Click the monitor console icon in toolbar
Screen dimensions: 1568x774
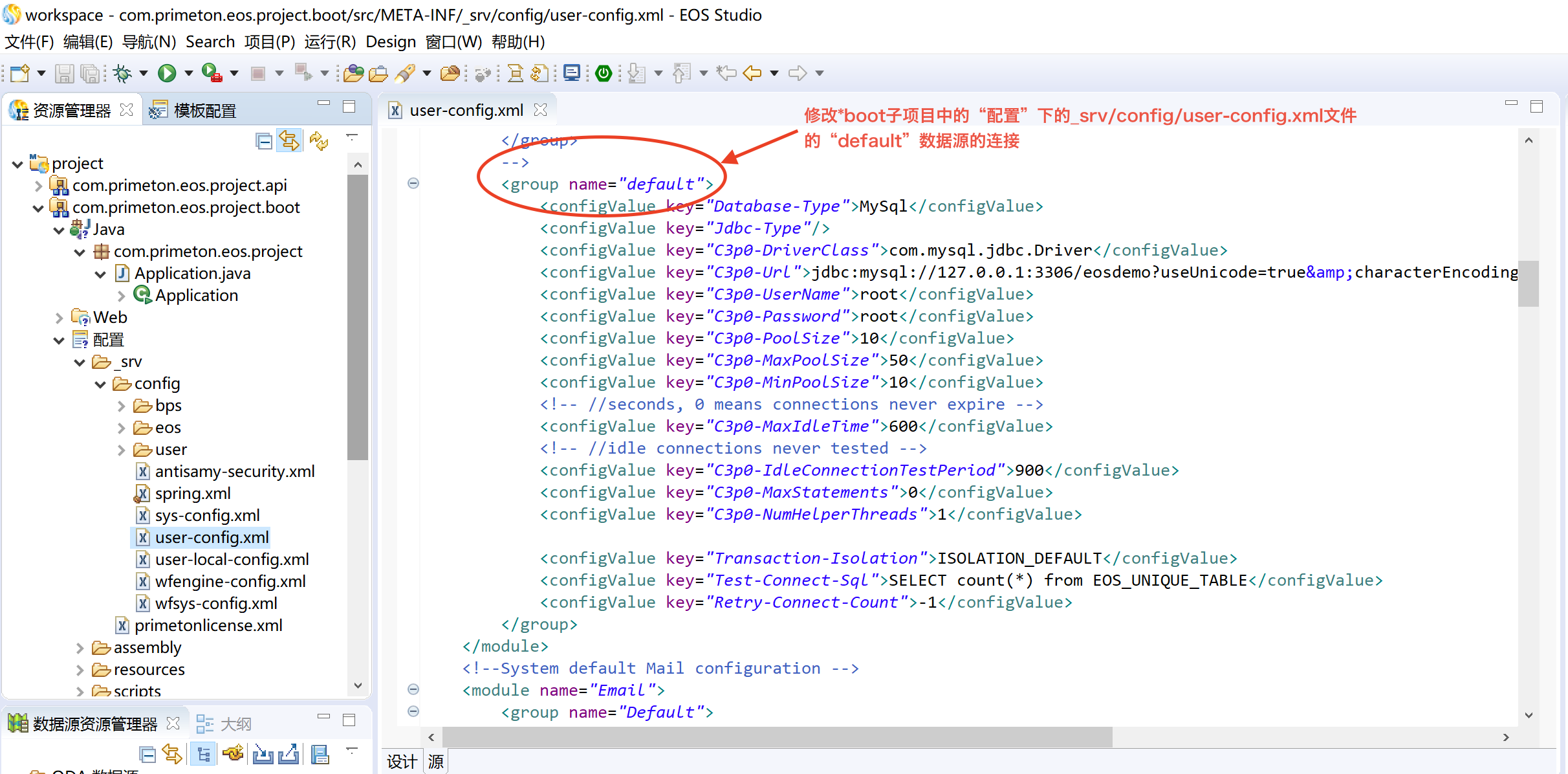(572, 73)
